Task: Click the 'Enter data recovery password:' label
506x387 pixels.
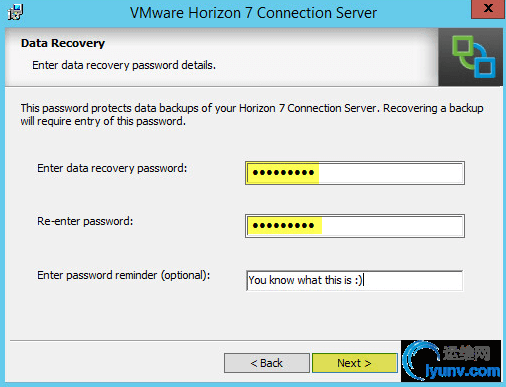Action: tap(112, 168)
